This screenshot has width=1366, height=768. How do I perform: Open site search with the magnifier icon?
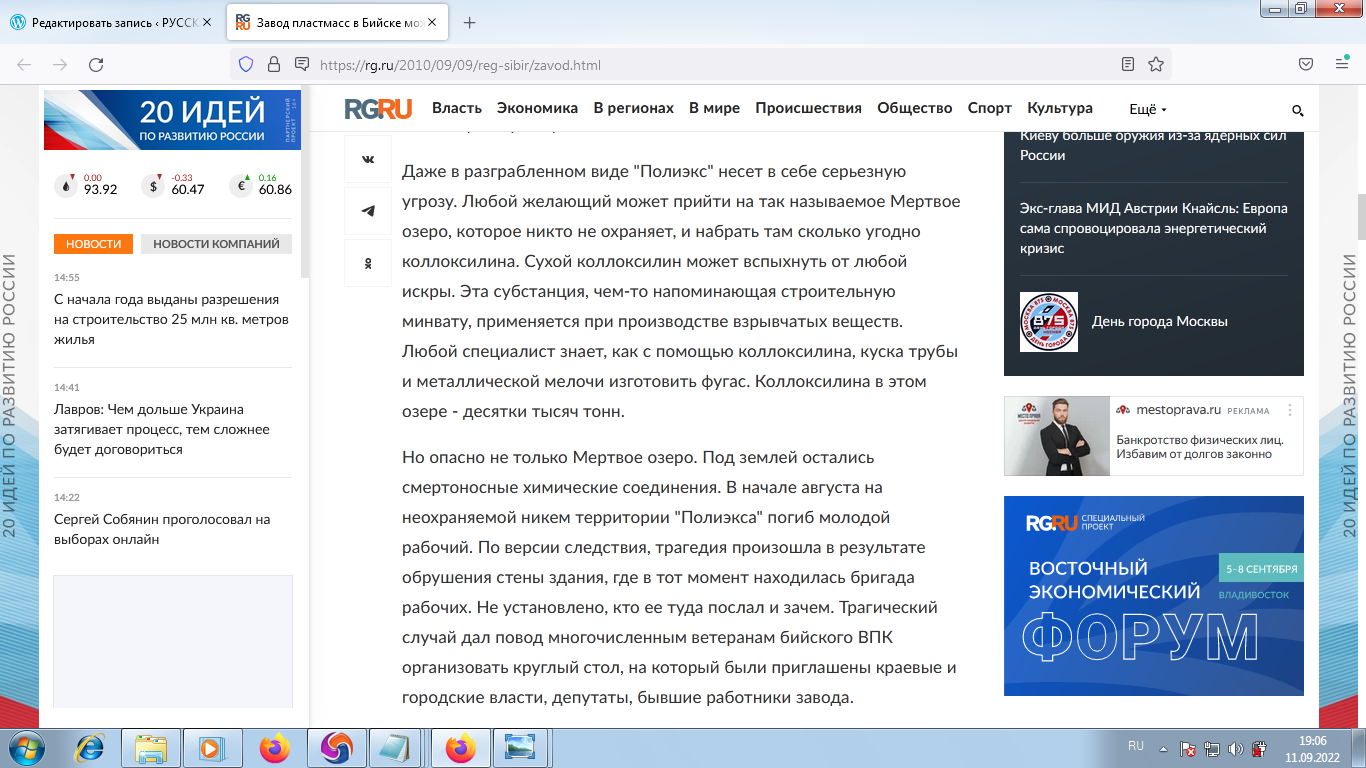pos(1297,111)
